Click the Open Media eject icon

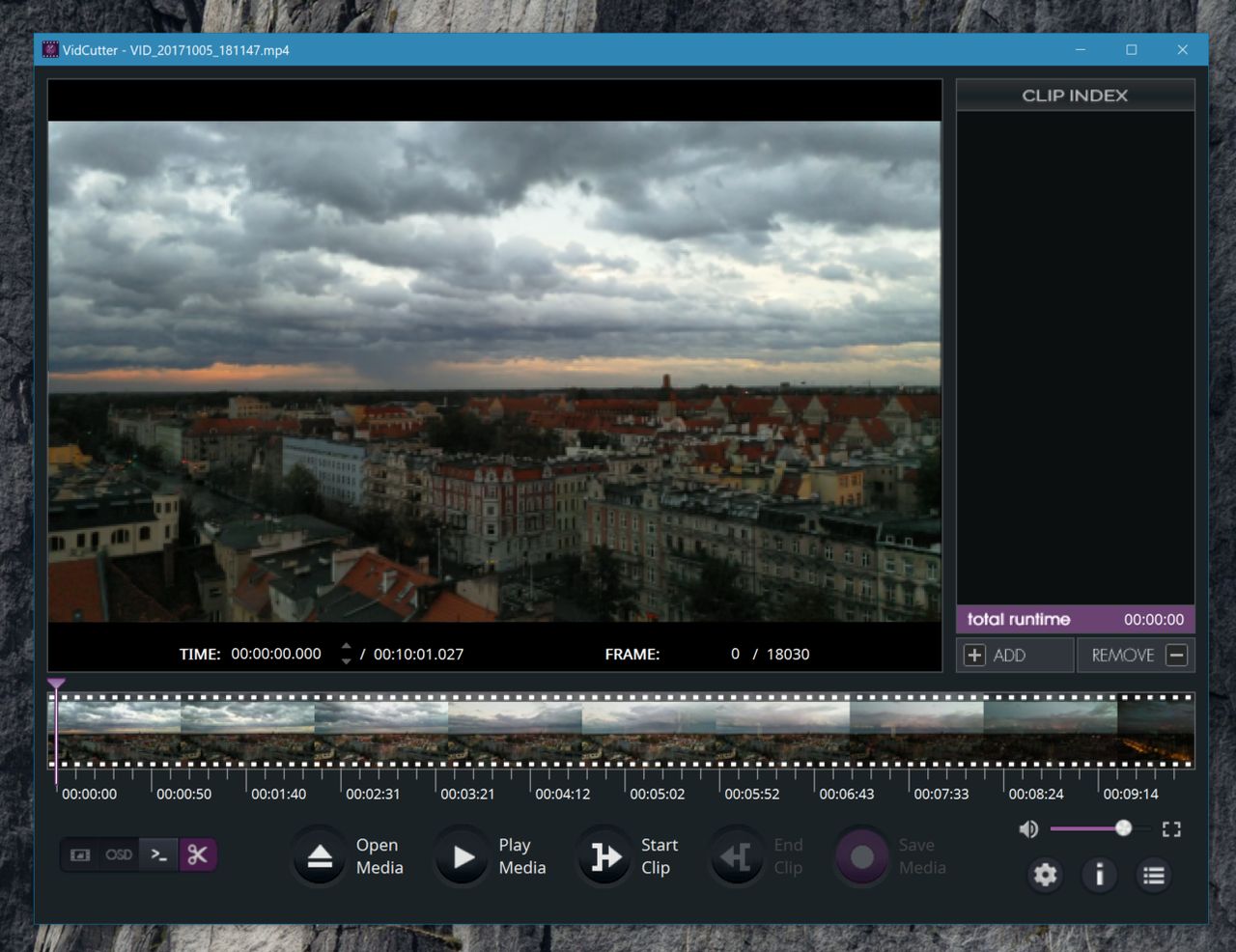pyautogui.click(x=320, y=856)
